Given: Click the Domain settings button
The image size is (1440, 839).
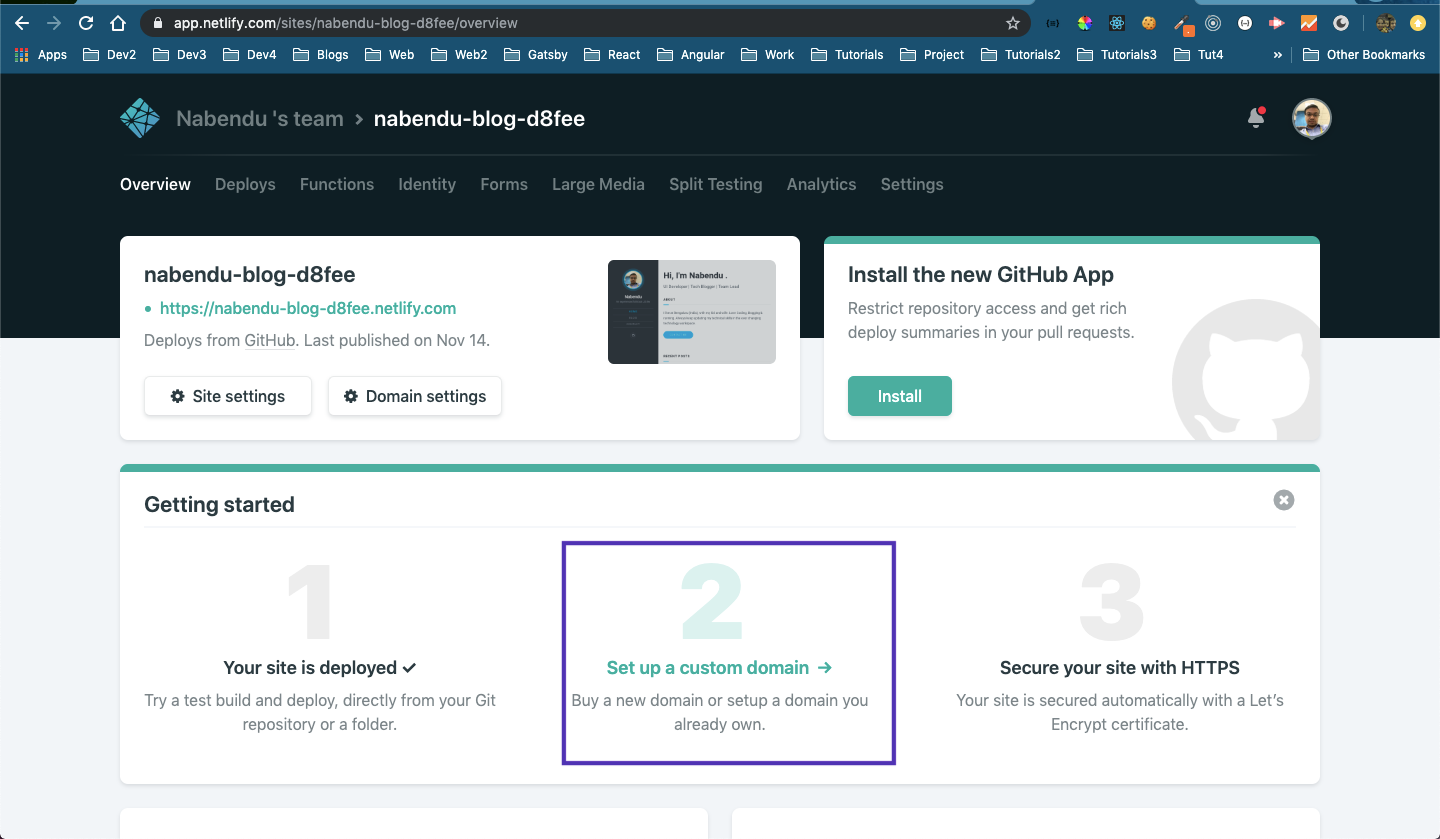Looking at the screenshot, I should click(415, 396).
